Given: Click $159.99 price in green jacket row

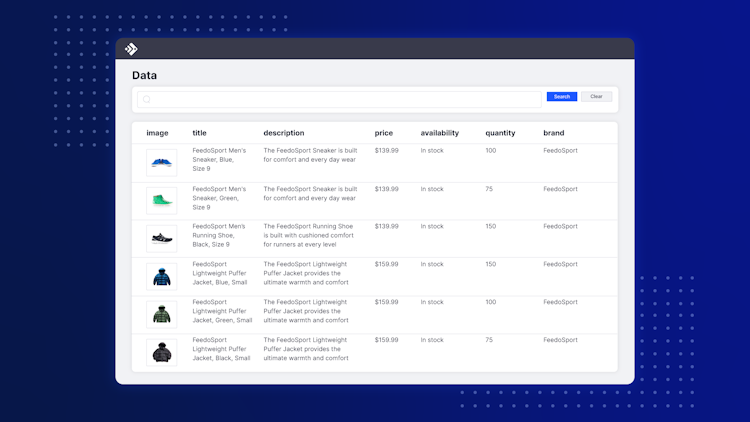Looking at the screenshot, I should pos(386,302).
